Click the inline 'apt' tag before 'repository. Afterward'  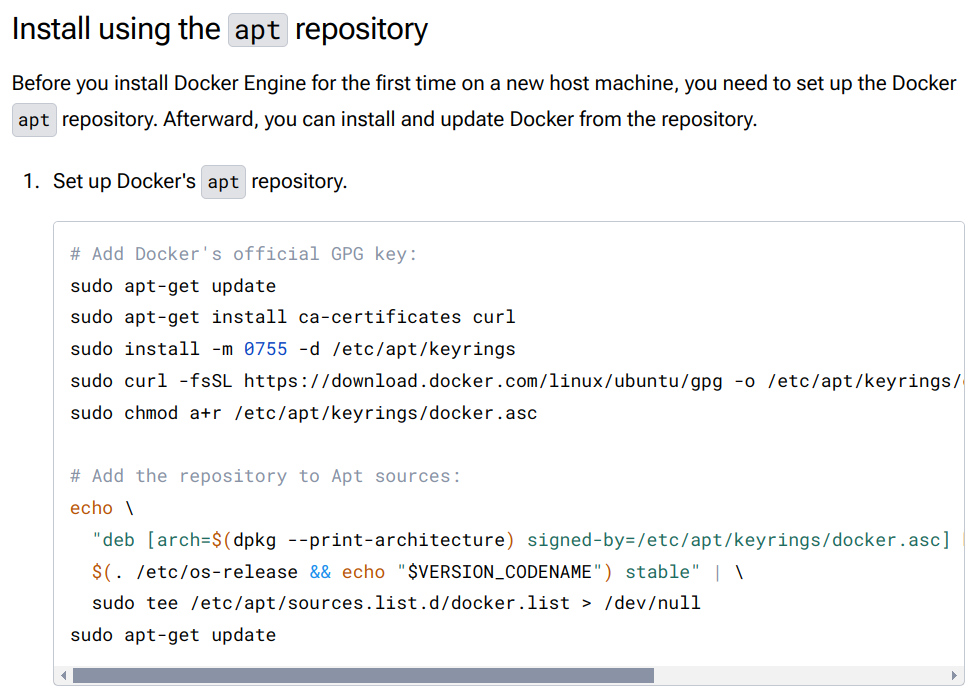pos(34,120)
